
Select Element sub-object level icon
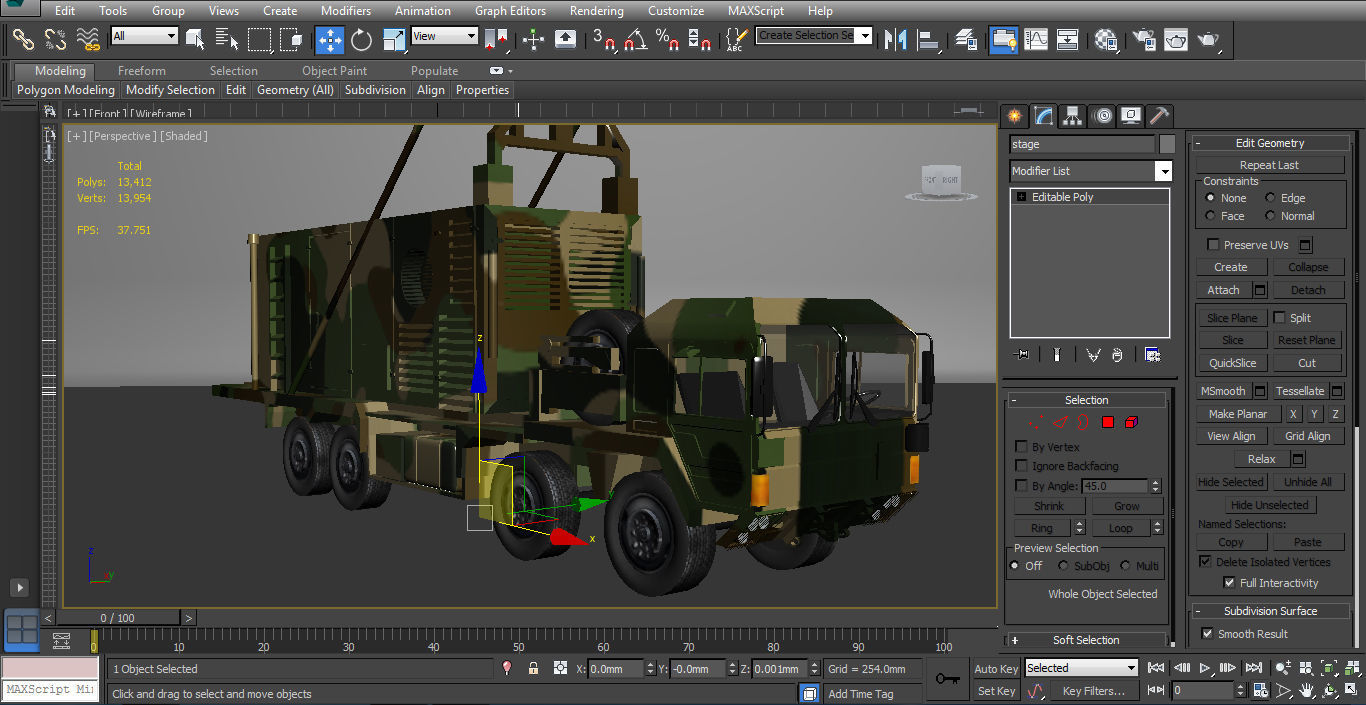1131,422
